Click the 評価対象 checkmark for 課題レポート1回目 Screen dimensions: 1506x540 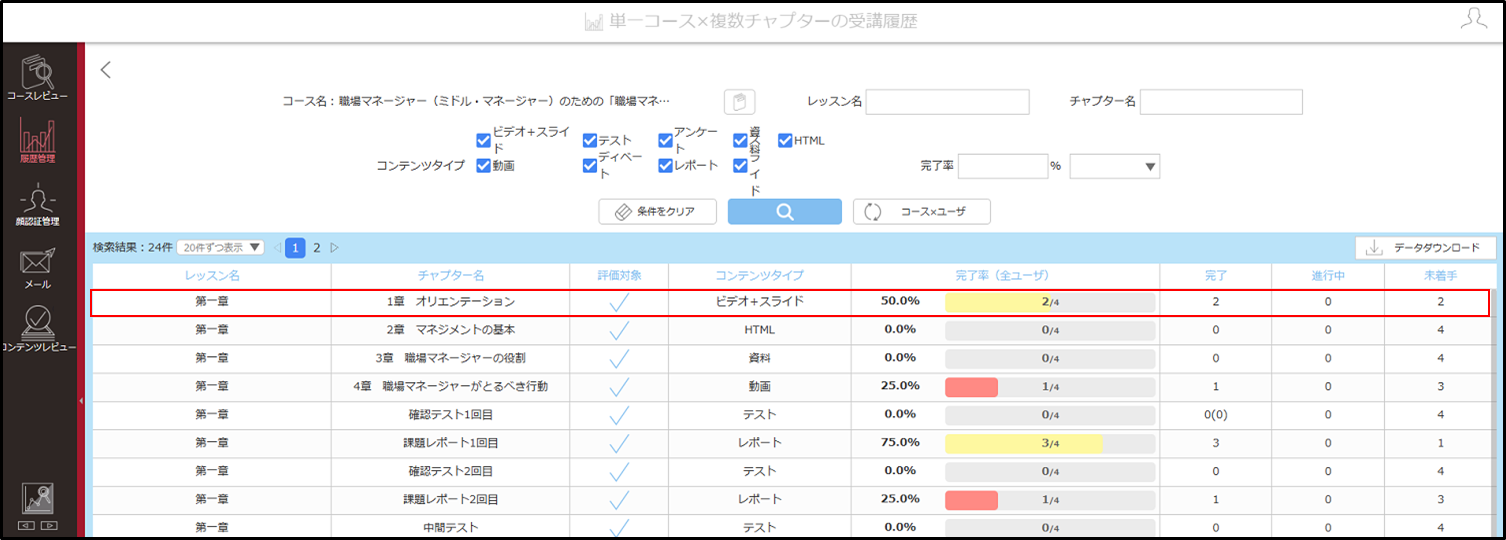coord(619,442)
